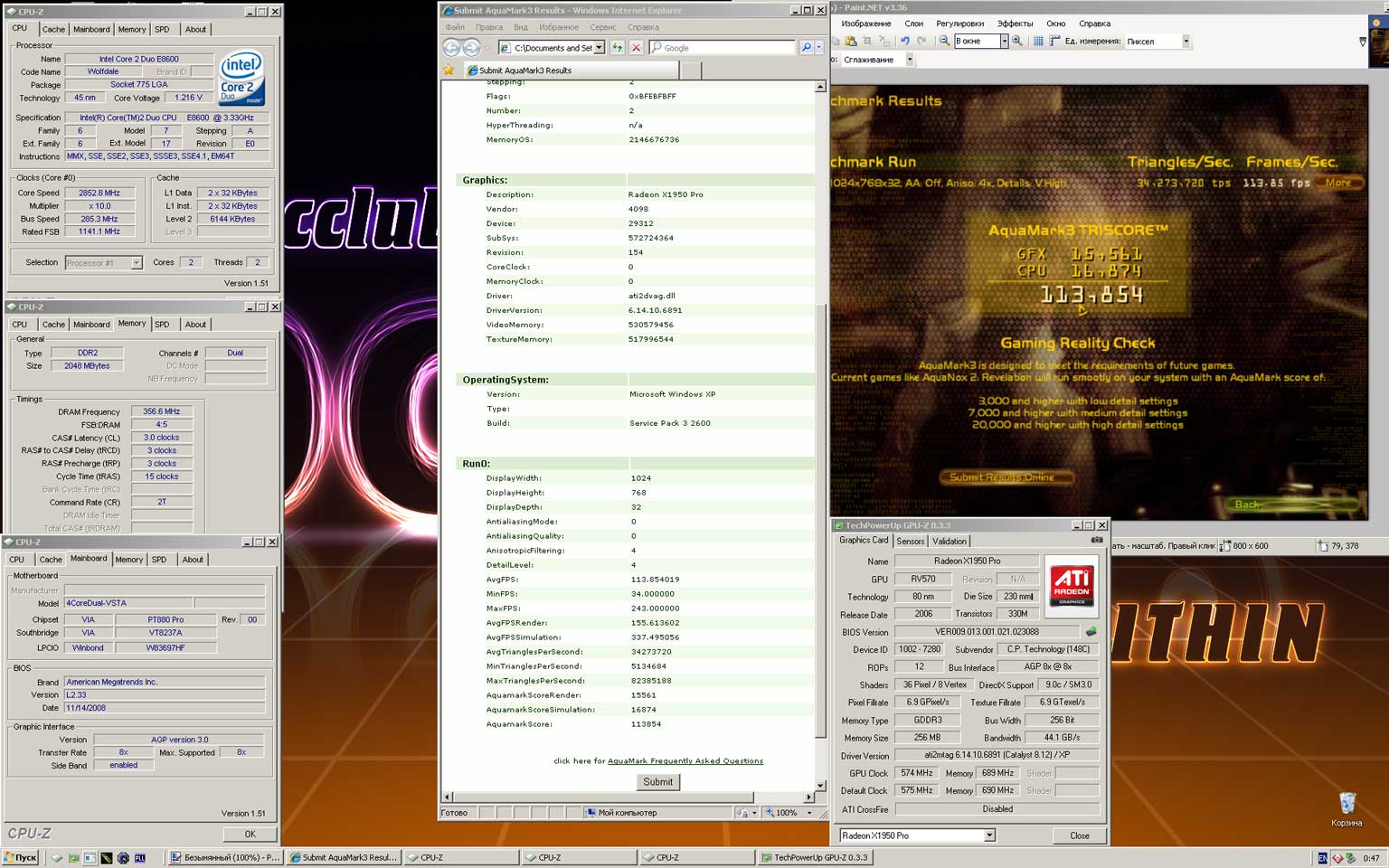Screen dimensions: 1389x868
Task: Click the language indicator in system tray
Action: click(1322, 857)
